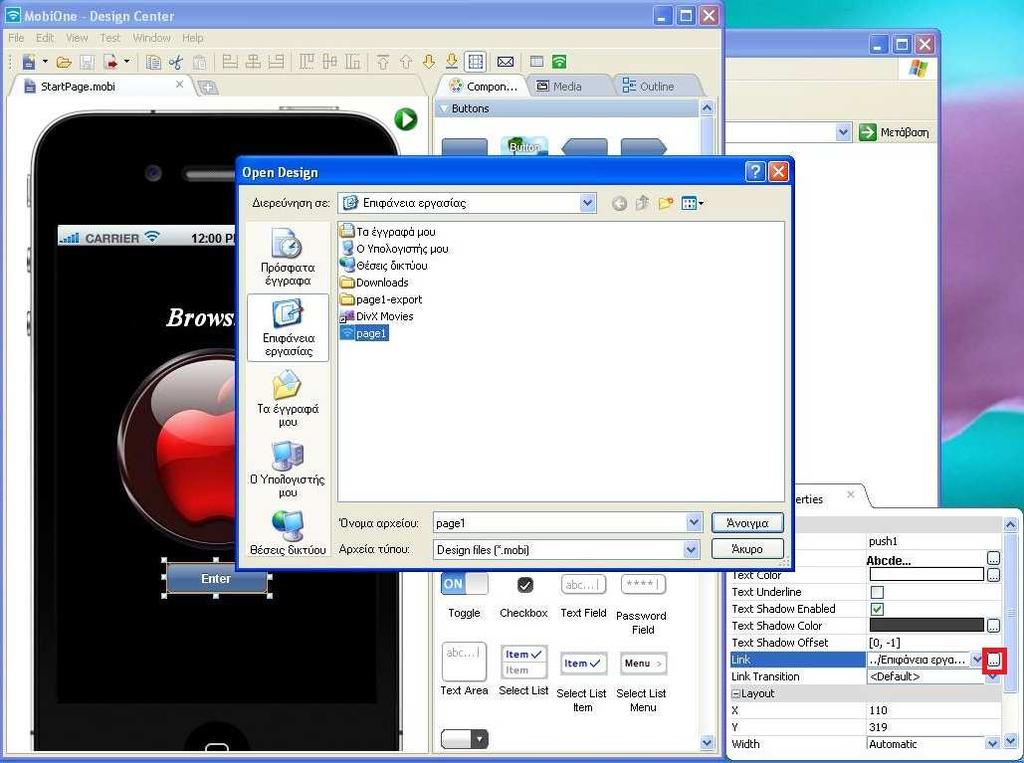Click the green wireless Test Center icon
The image size is (1024, 763).
pyautogui.click(x=559, y=62)
